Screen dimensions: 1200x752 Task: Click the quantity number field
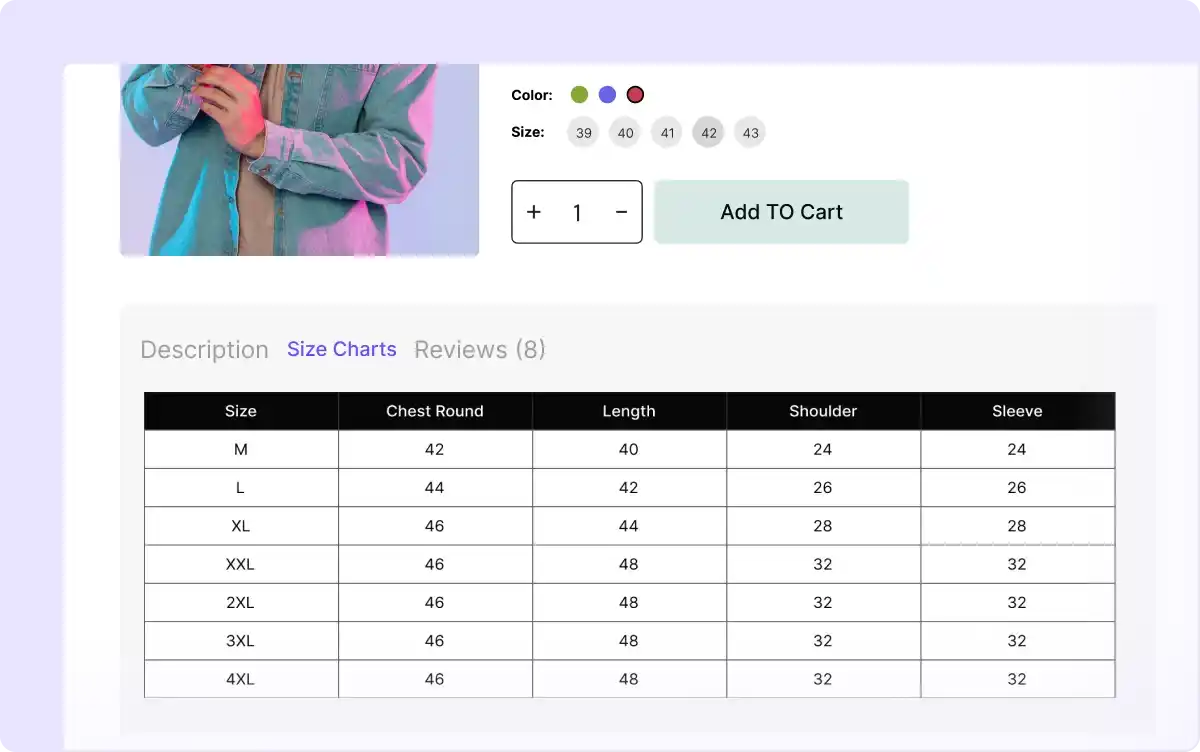point(577,212)
